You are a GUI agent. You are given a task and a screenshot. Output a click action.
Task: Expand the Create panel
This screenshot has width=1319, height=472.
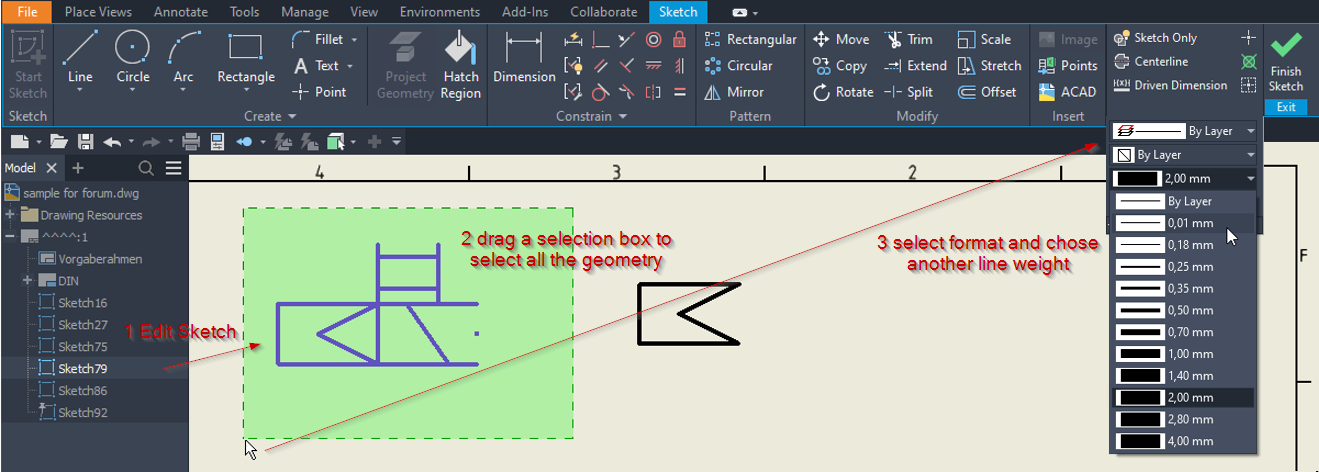[270, 116]
